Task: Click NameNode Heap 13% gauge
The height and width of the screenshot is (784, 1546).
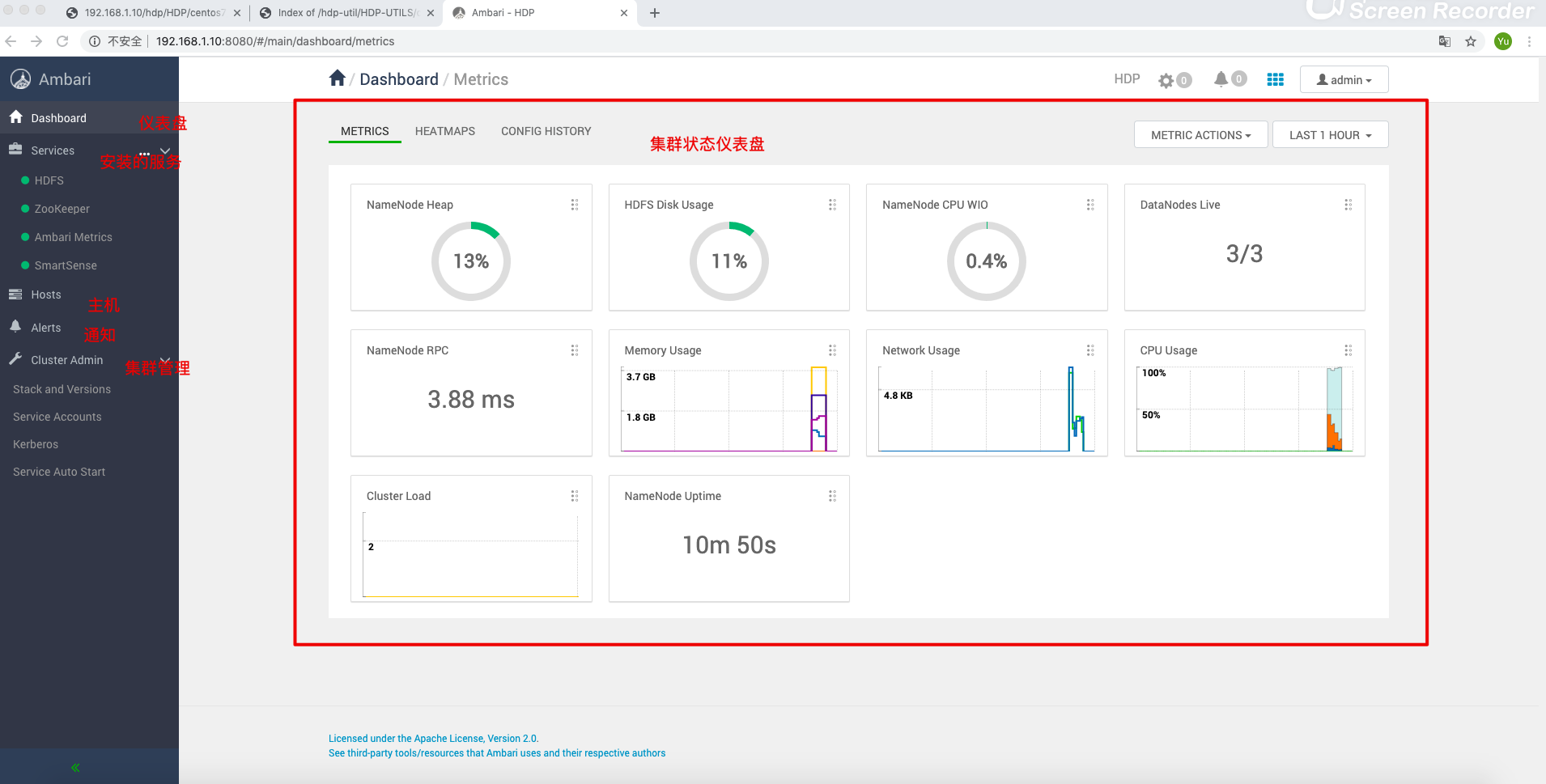Action: point(471,261)
